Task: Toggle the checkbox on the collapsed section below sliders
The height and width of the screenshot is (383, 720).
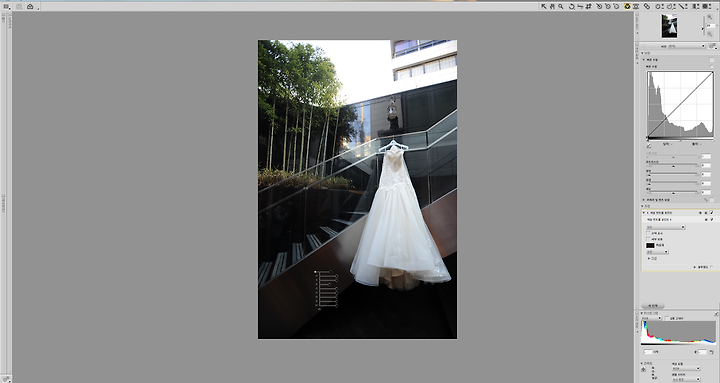Action: click(712, 200)
